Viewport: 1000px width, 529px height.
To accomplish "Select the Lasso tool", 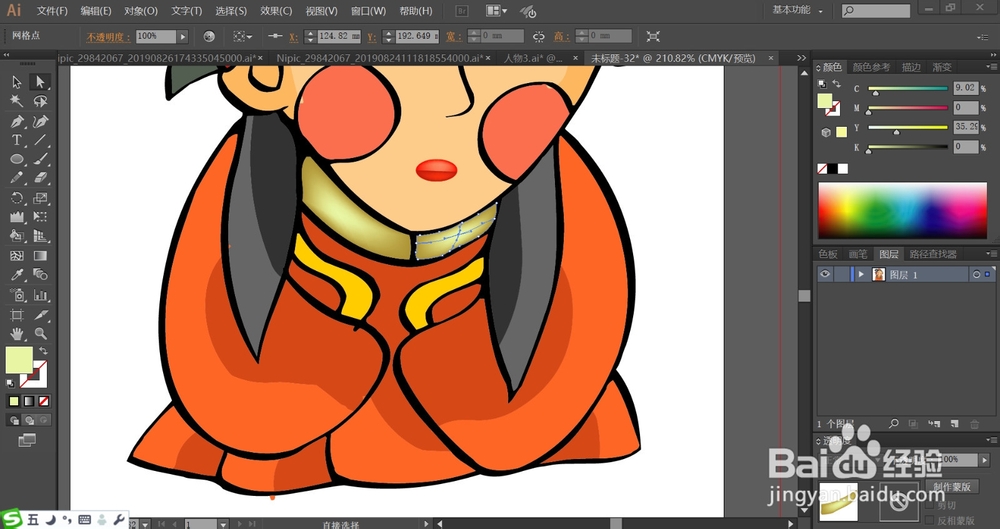I will pos(40,101).
